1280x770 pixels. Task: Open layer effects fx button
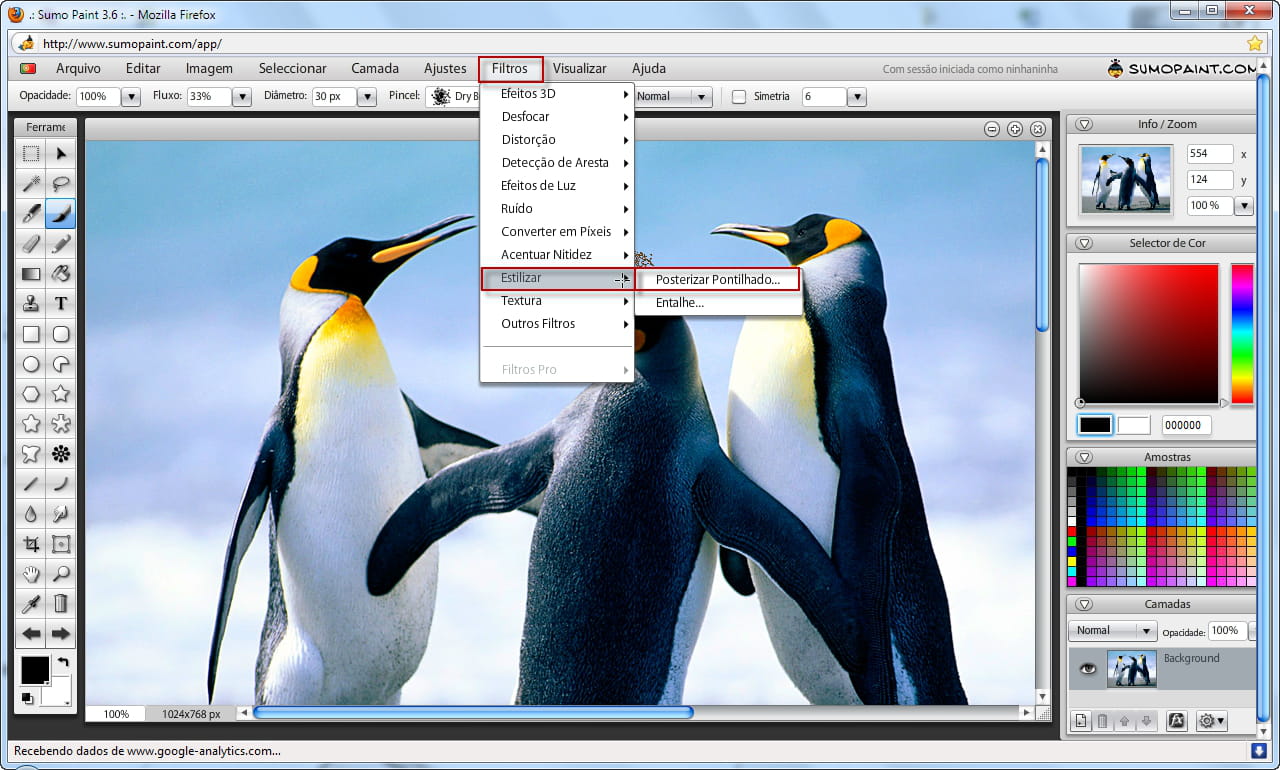click(x=1177, y=720)
